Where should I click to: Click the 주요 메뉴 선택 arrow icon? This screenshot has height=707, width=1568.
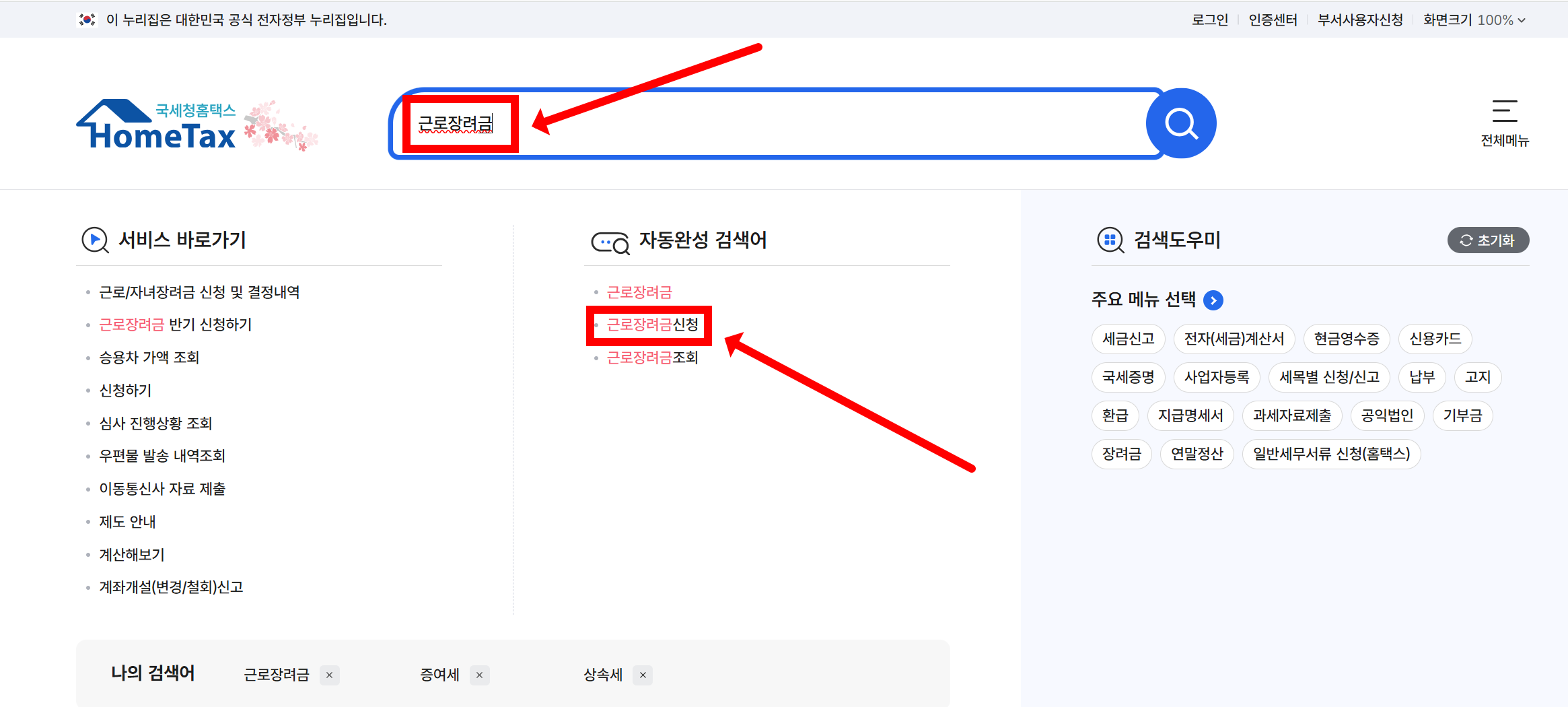tap(1213, 300)
